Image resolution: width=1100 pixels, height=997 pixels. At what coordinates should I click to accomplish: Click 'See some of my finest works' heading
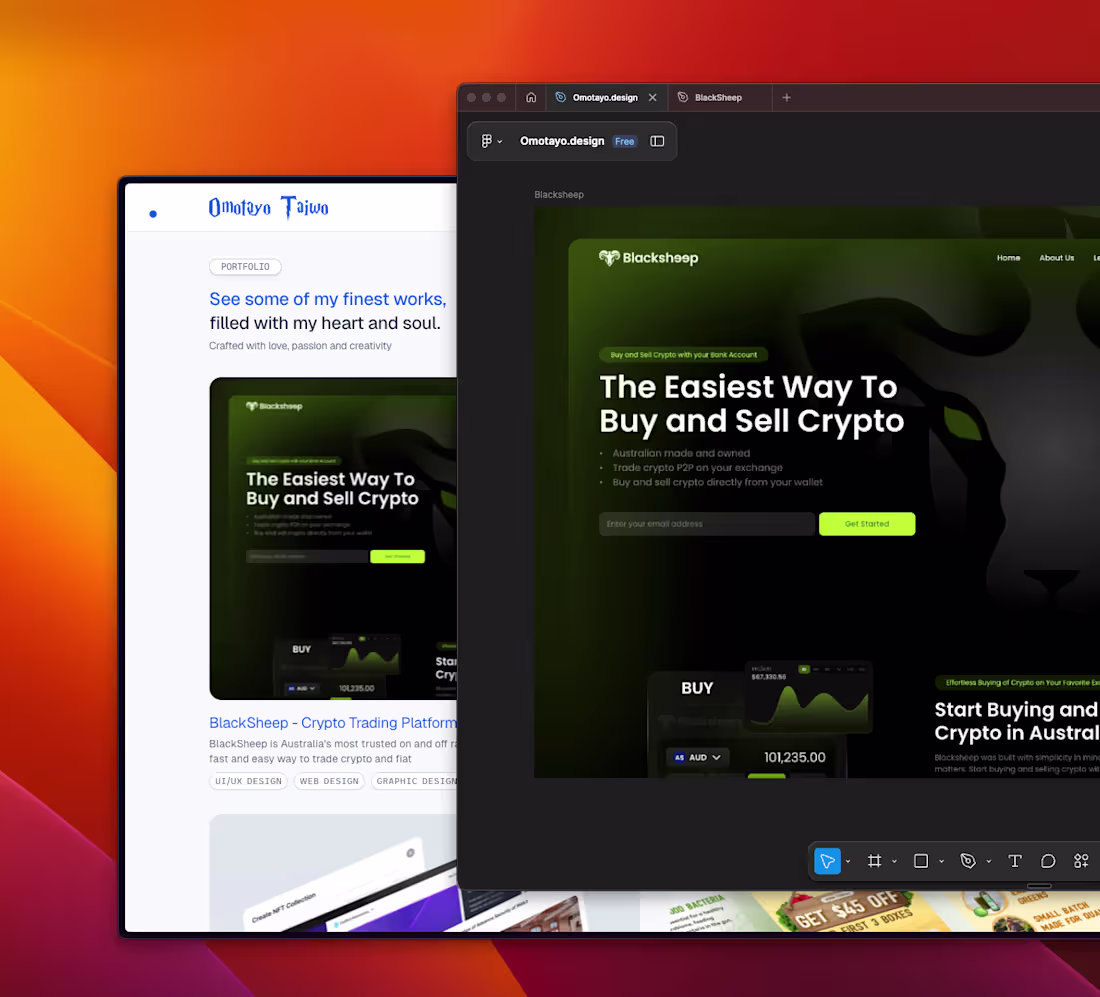328,299
